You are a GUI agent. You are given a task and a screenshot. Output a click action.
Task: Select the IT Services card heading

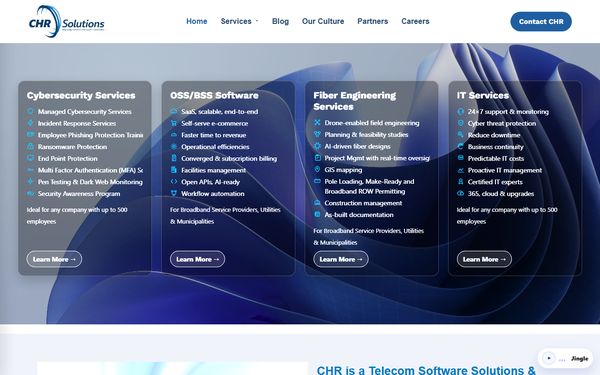[483, 95]
